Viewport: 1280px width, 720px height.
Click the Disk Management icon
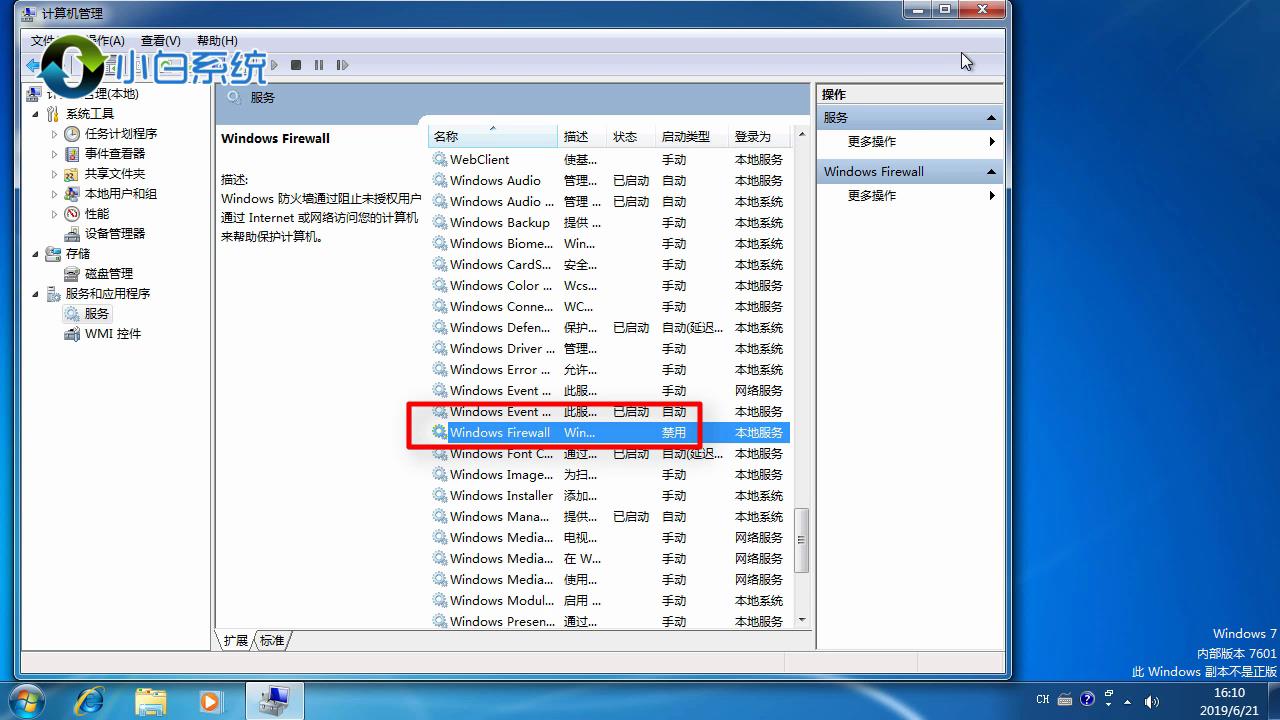pos(72,274)
